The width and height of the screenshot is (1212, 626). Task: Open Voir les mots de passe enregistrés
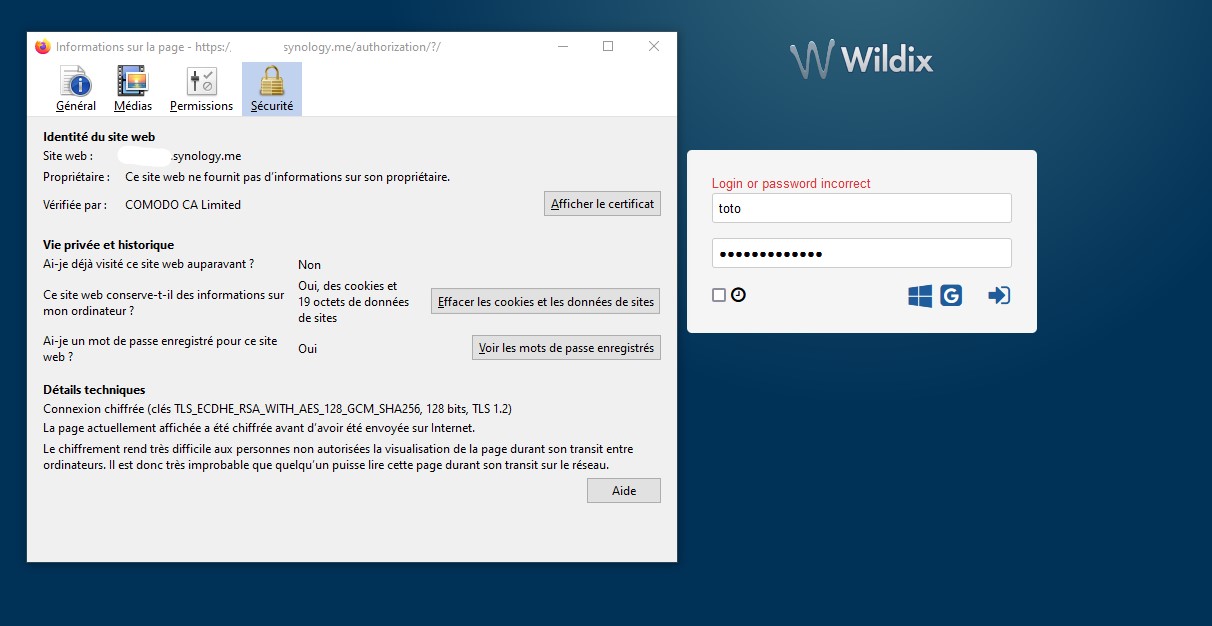tap(566, 348)
